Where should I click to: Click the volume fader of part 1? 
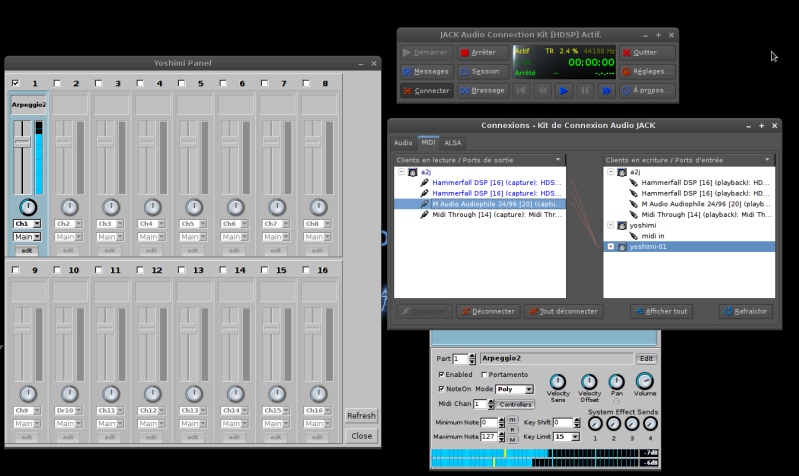(x=22, y=142)
